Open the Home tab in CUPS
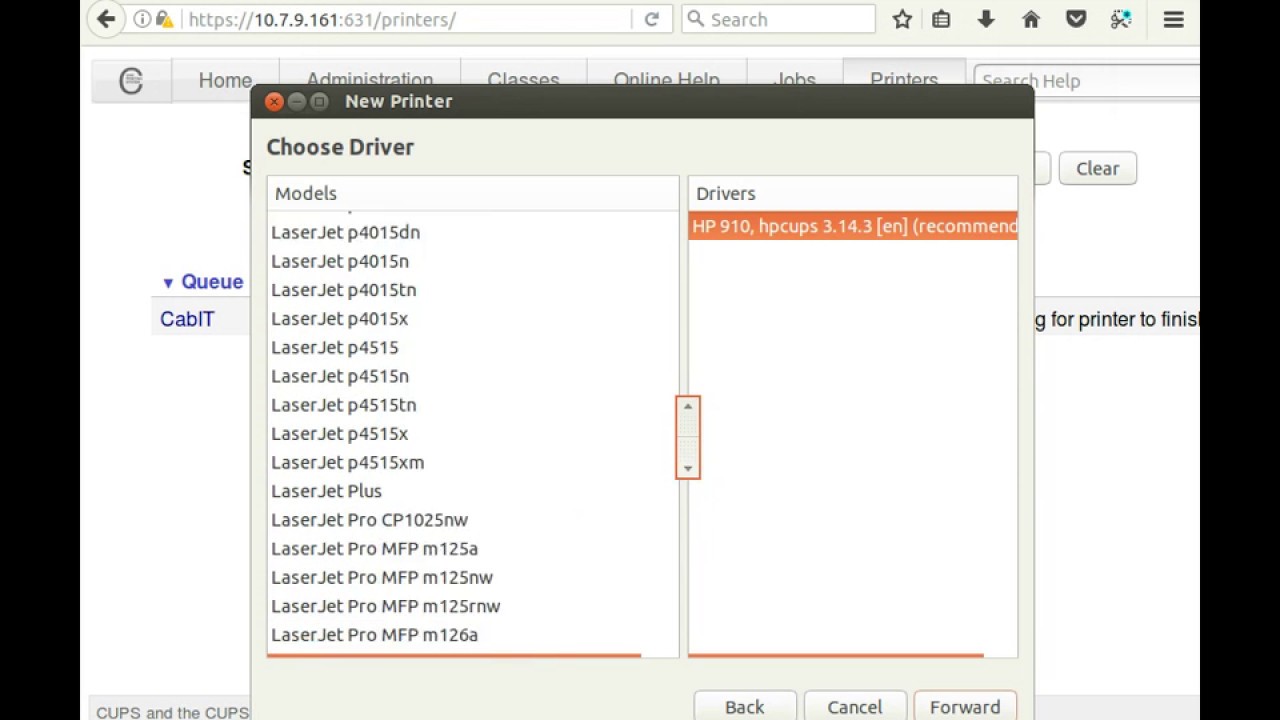Image resolution: width=1280 pixels, height=720 pixels. [225, 81]
